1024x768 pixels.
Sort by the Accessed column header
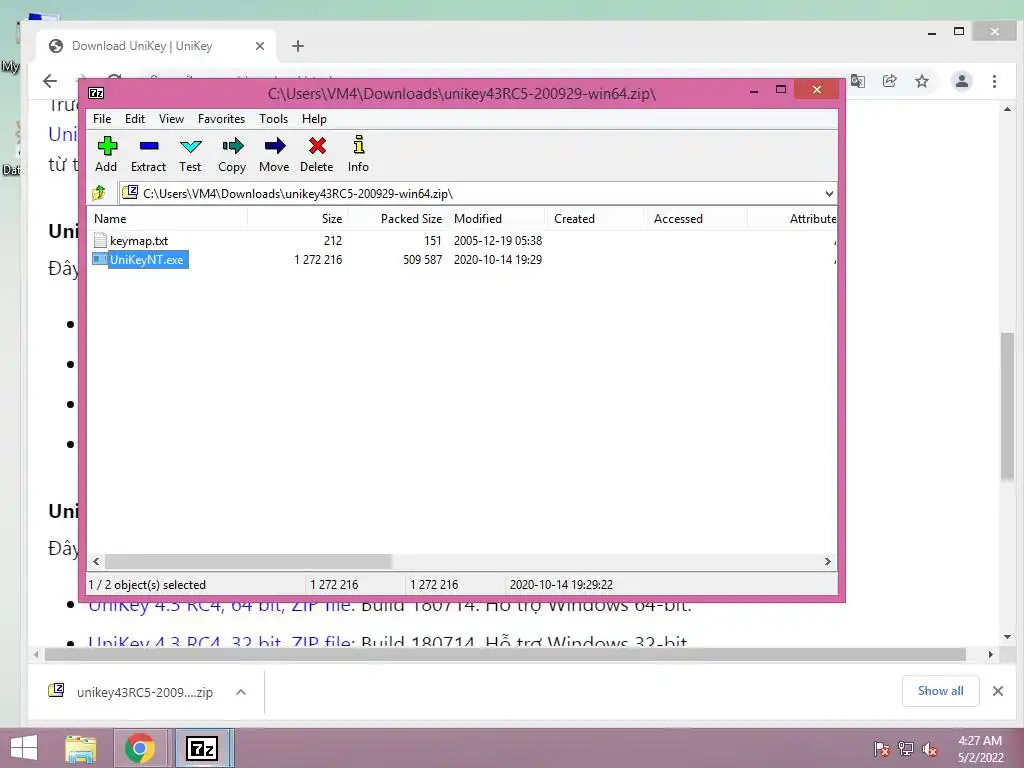point(696,219)
